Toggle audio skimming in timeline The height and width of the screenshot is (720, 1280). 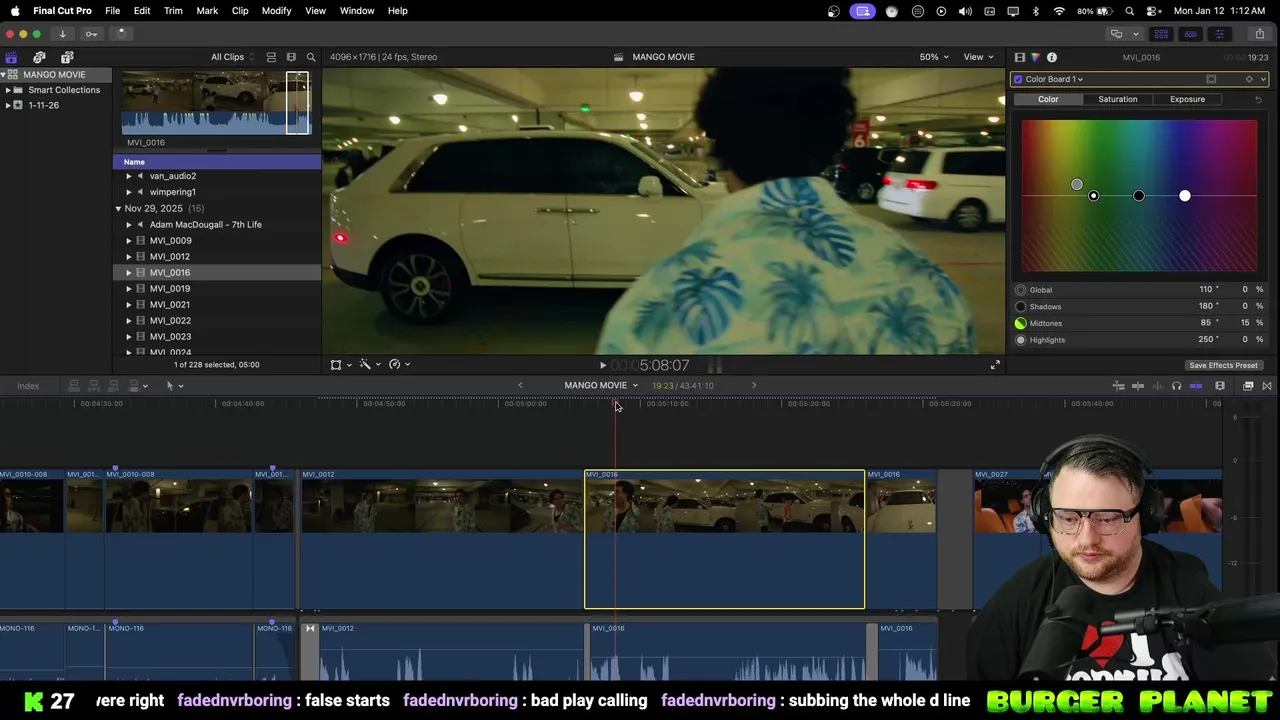(x=1157, y=386)
